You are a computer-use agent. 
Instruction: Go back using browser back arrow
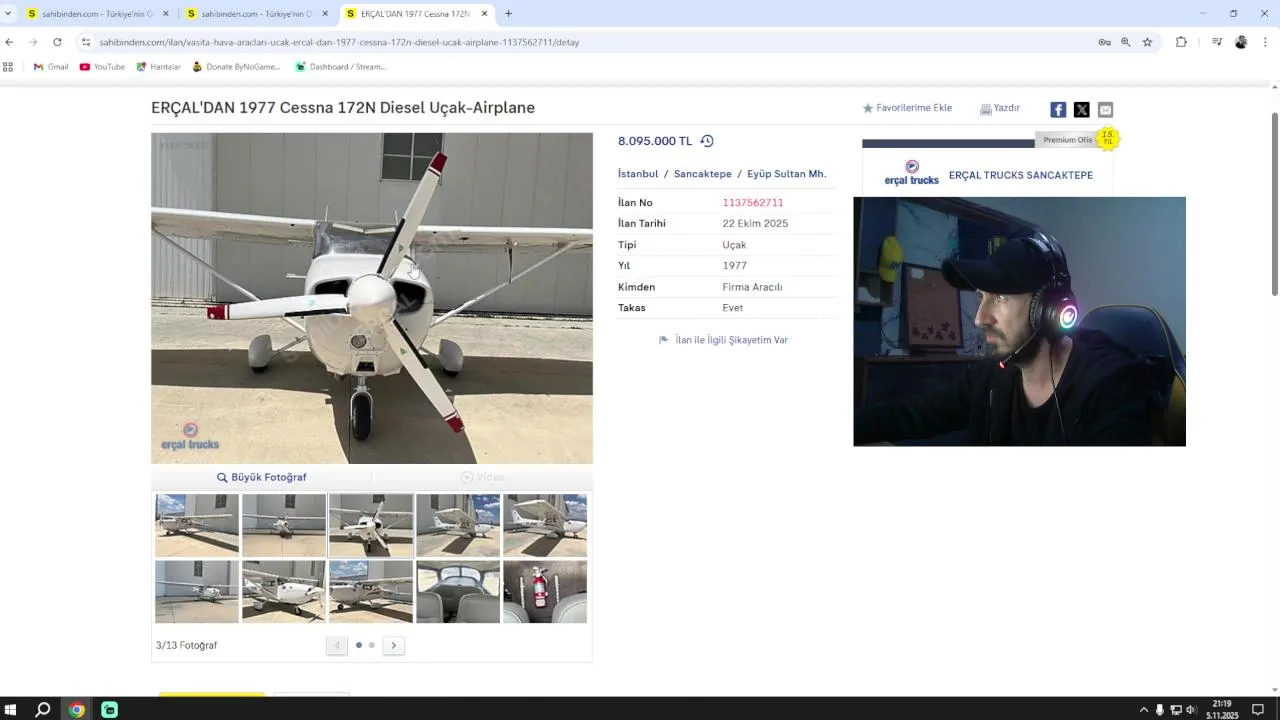[9, 42]
